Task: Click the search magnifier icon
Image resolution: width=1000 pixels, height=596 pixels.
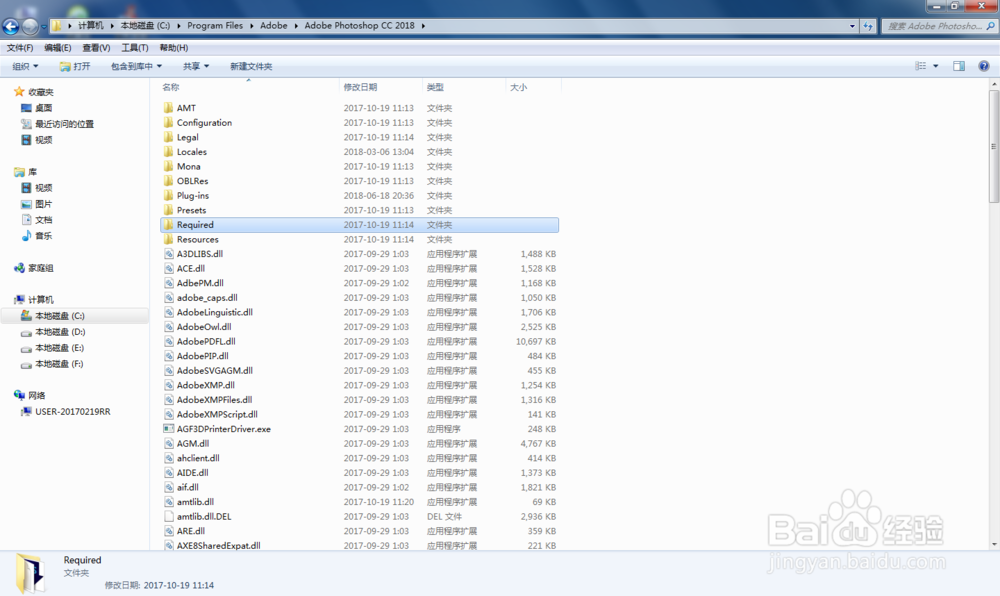Action: coord(990,26)
